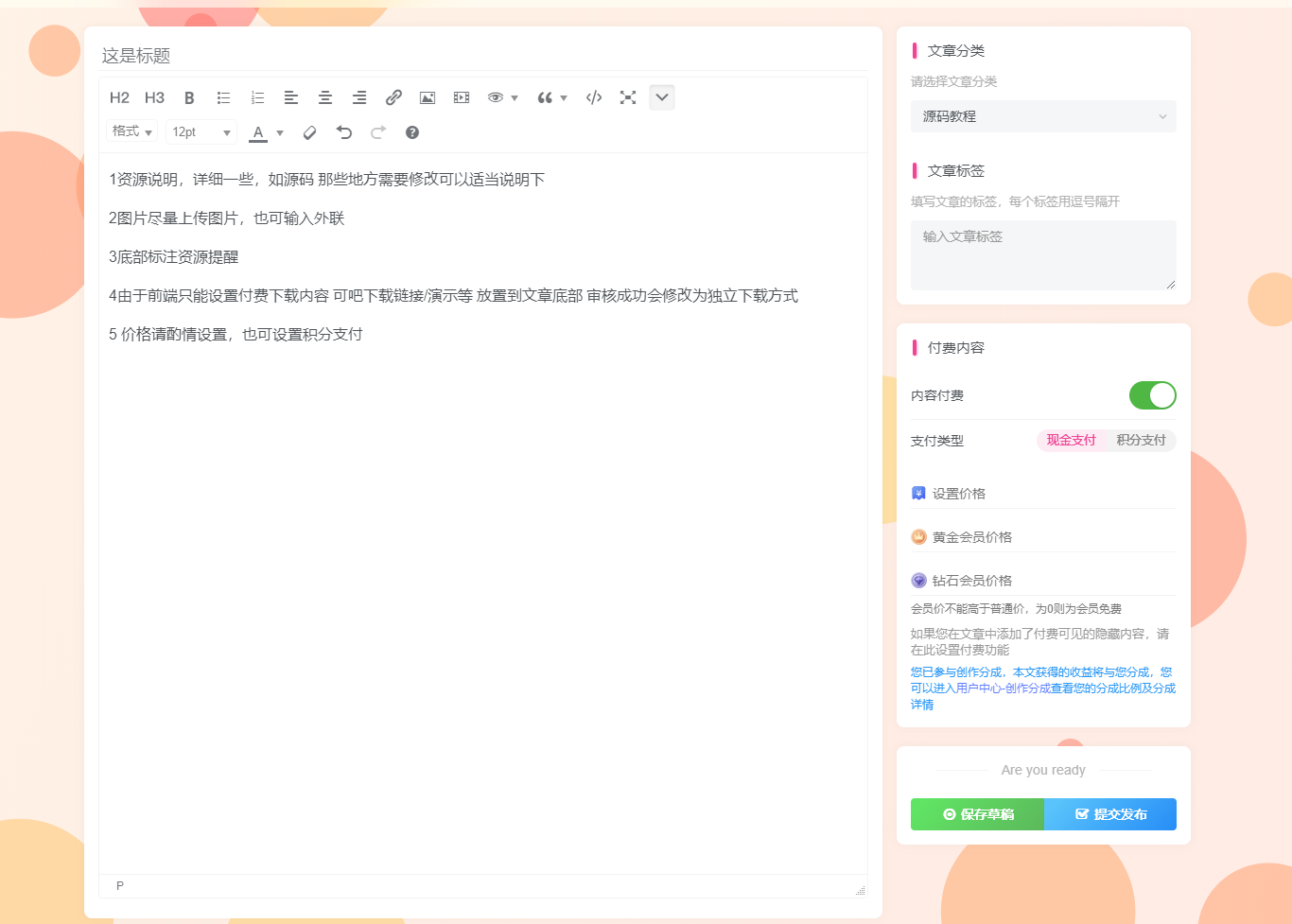Insert an image into the article
The image size is (1292, 924).
pos(427,97)
